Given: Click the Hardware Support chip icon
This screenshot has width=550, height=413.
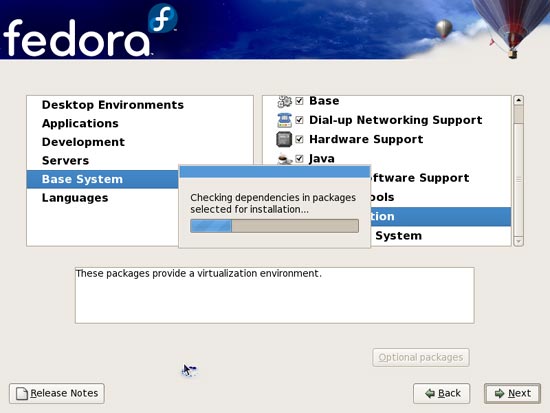Looking at the screenshot, I should point(284,139).
